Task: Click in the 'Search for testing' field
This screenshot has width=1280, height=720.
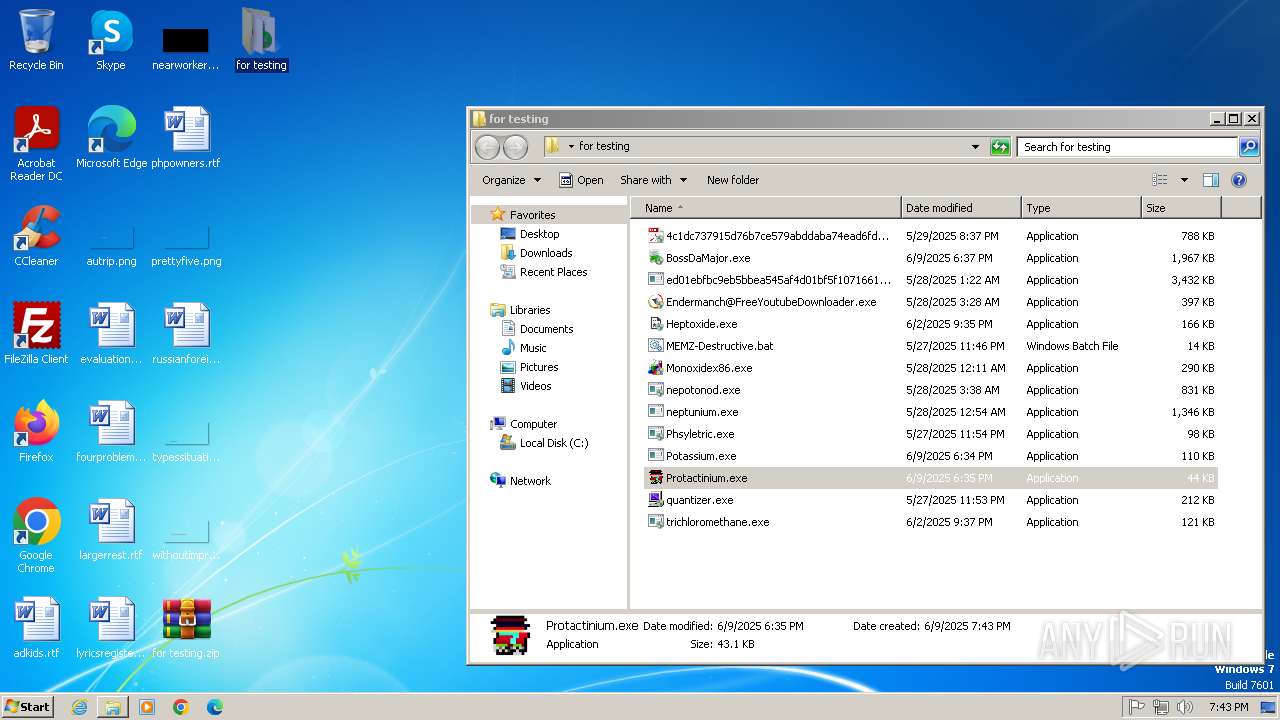Action: point(1128,147)
